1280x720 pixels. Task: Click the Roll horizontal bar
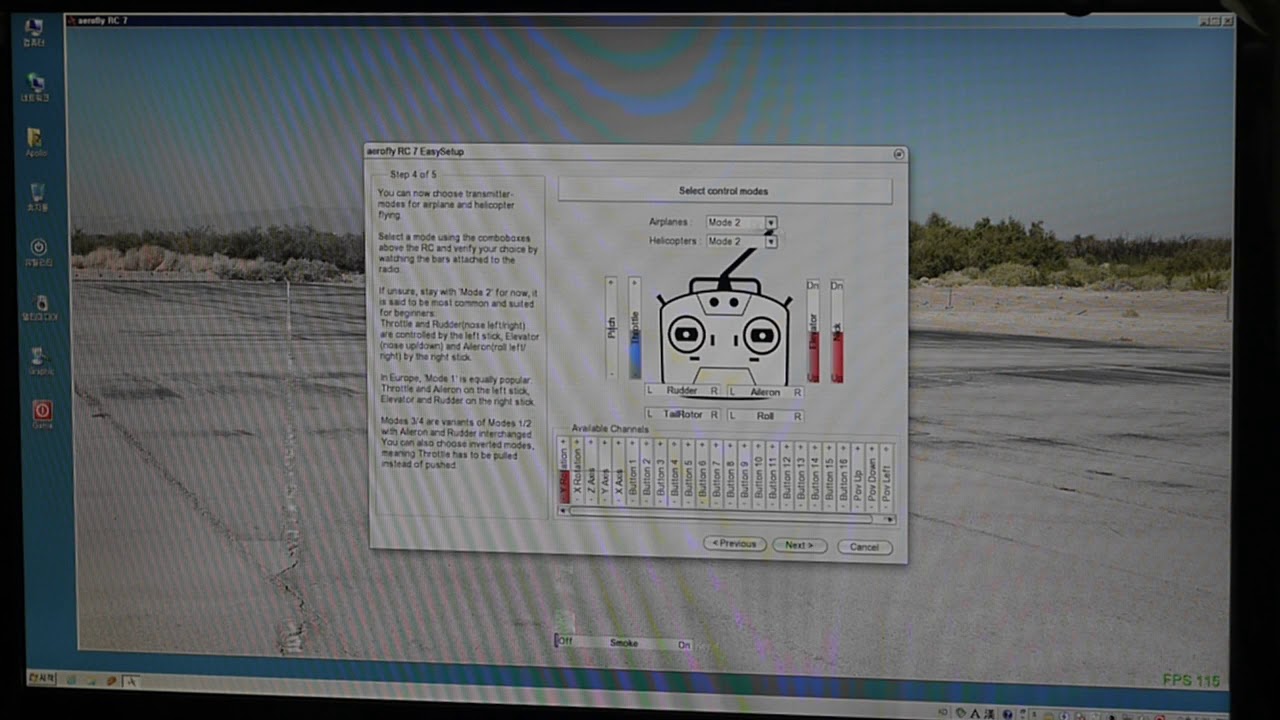[765, 415]
